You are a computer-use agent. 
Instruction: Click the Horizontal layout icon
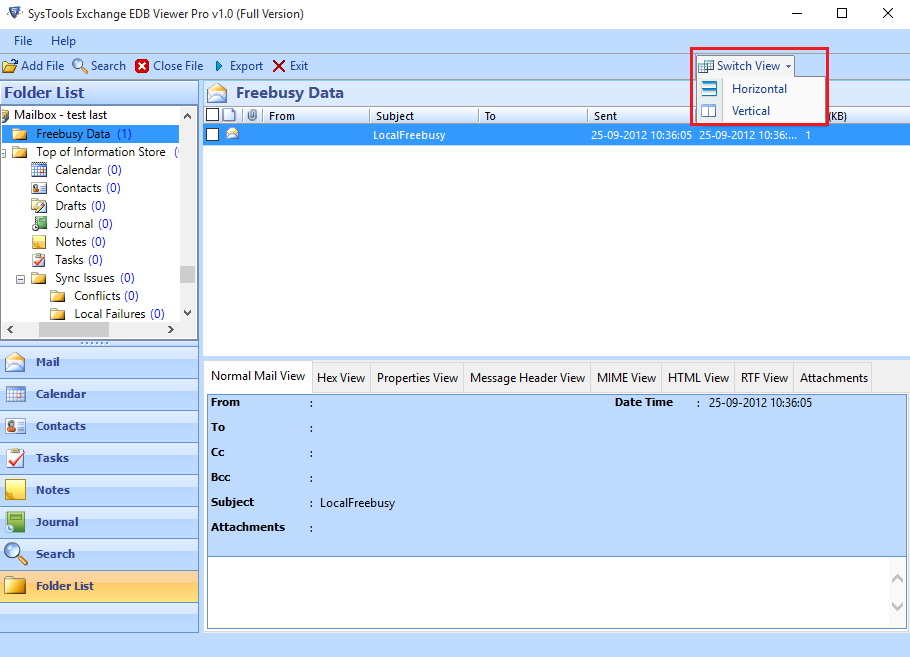tap(709, 89)
